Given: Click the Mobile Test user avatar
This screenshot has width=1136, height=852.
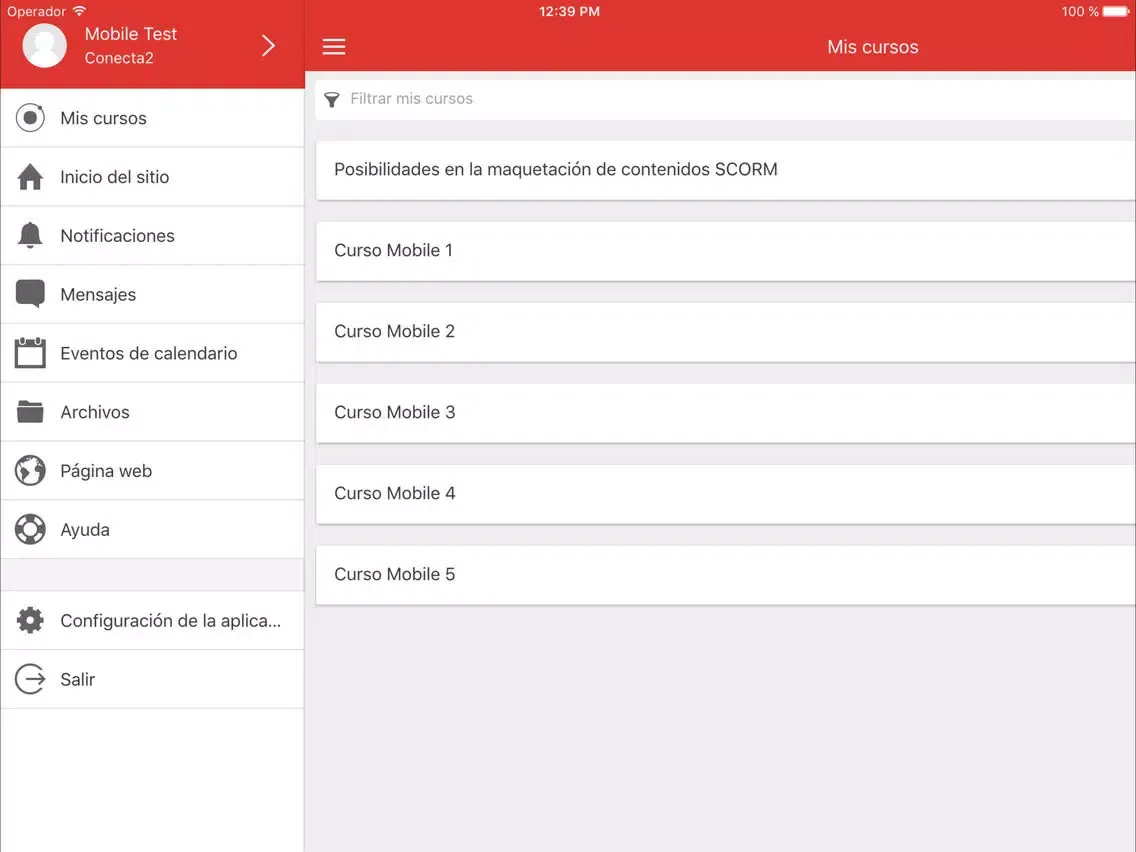Looking at the screenshot, I should tap(45, 45).
